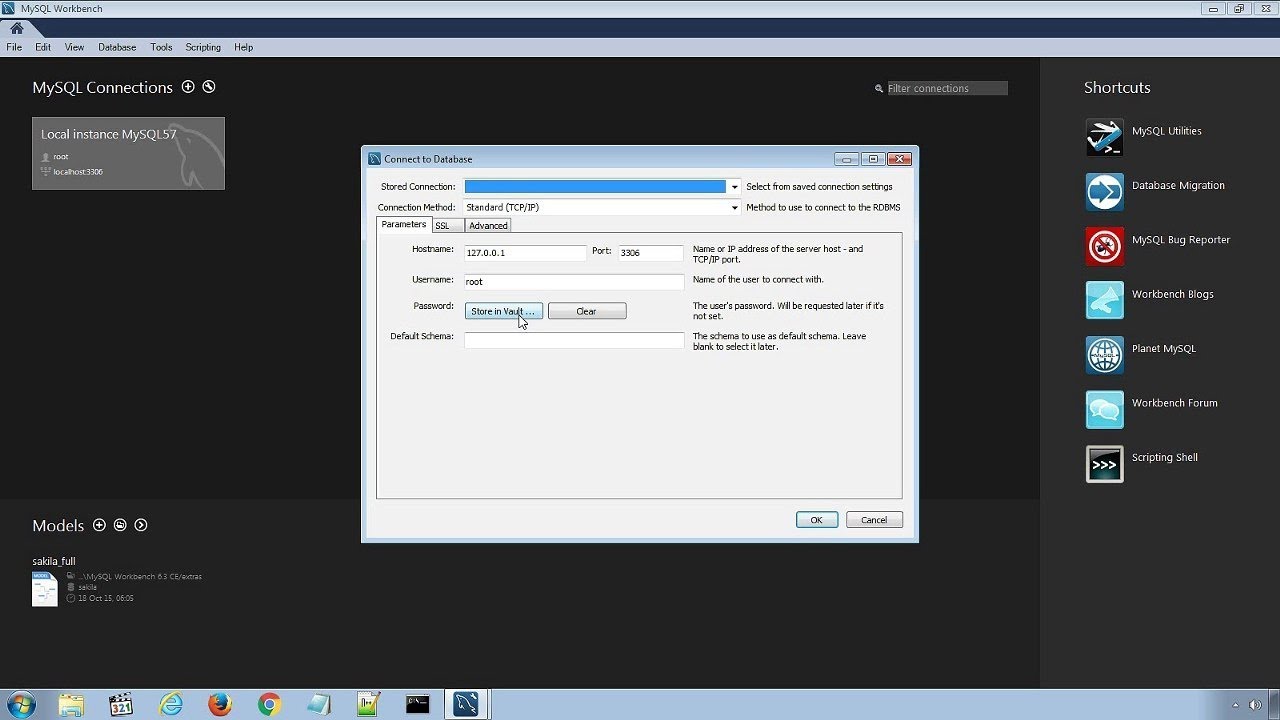Click MySQL Bug Reporter shortcut label

[1181, 240]
